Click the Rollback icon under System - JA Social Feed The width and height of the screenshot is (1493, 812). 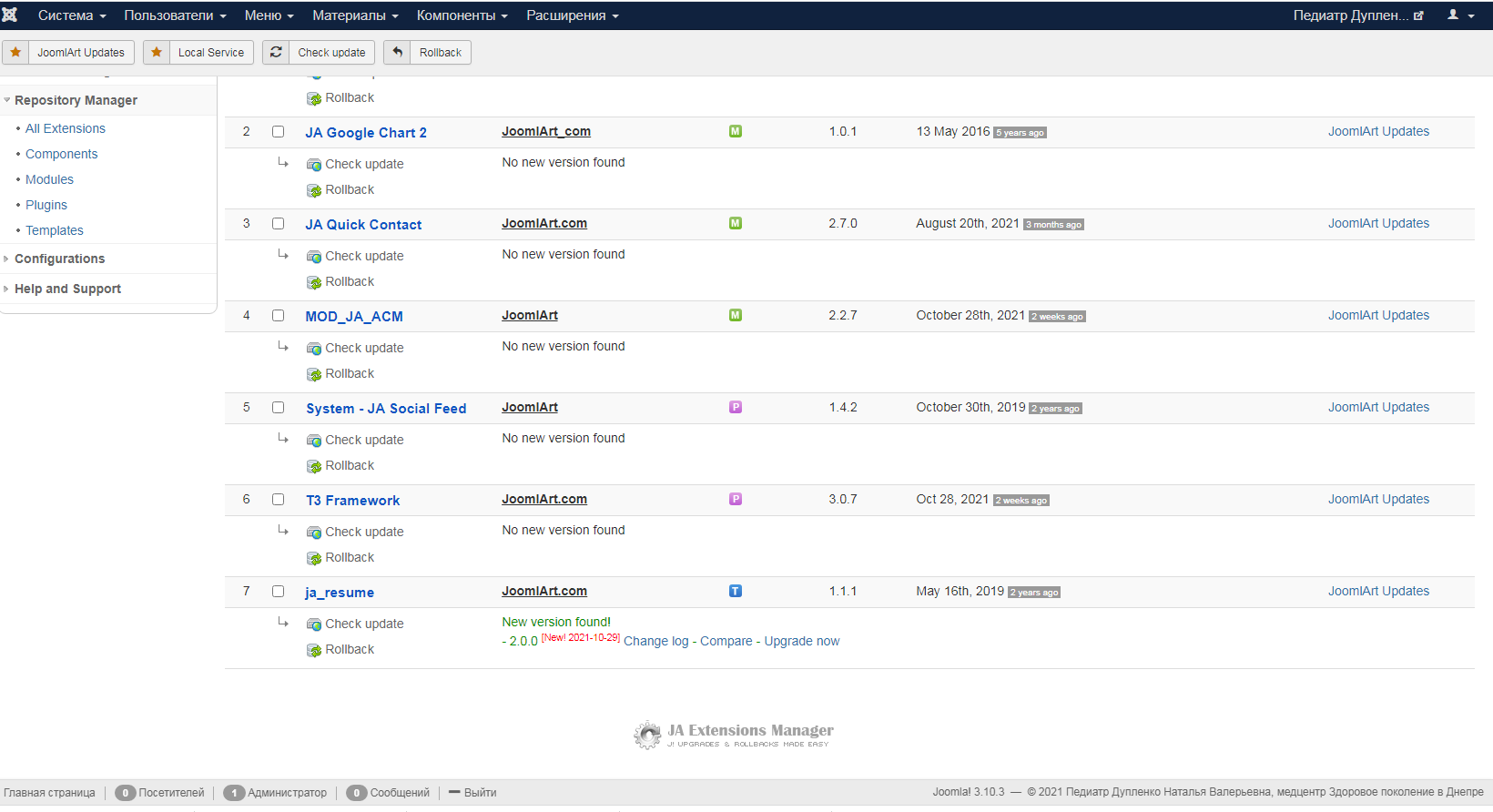[314, 466]
